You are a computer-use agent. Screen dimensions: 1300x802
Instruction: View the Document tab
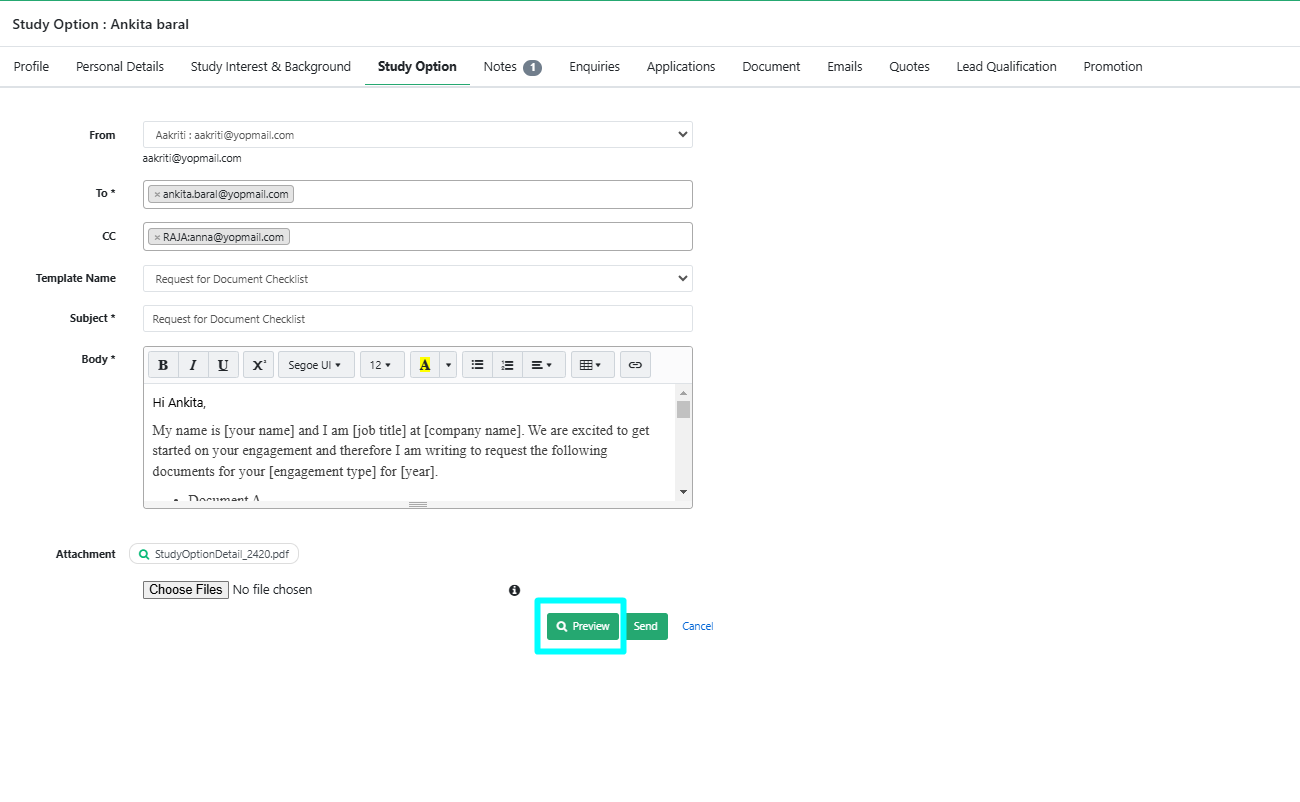point(771,67)
